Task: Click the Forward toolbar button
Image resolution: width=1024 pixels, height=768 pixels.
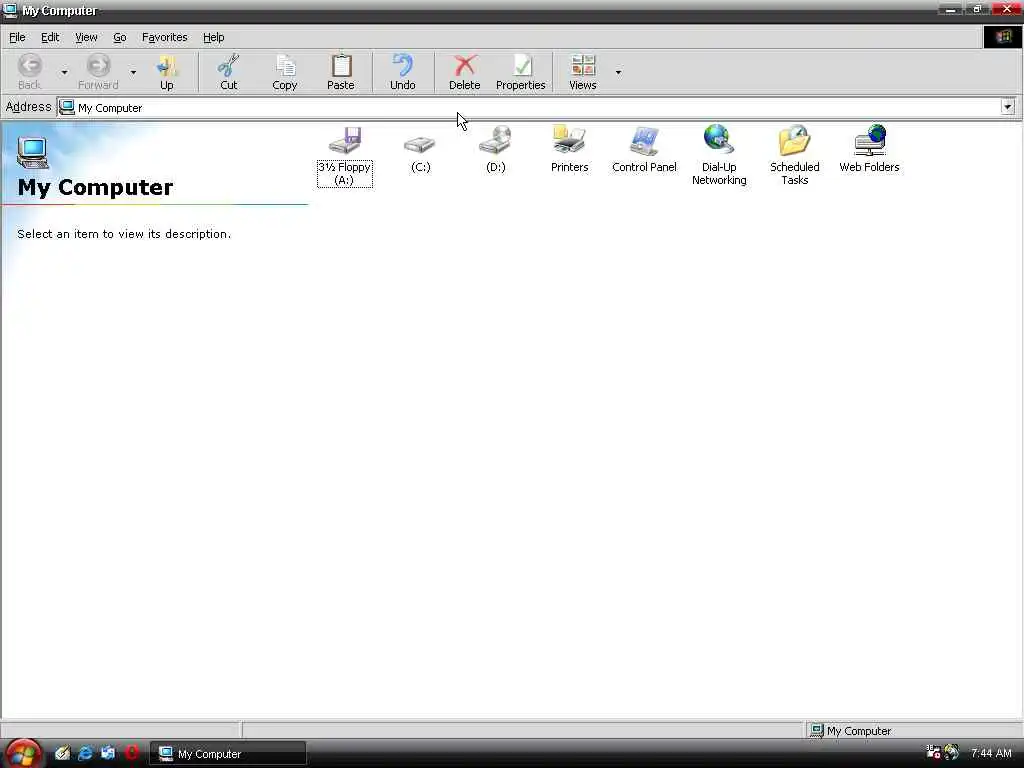Action: 98,72
